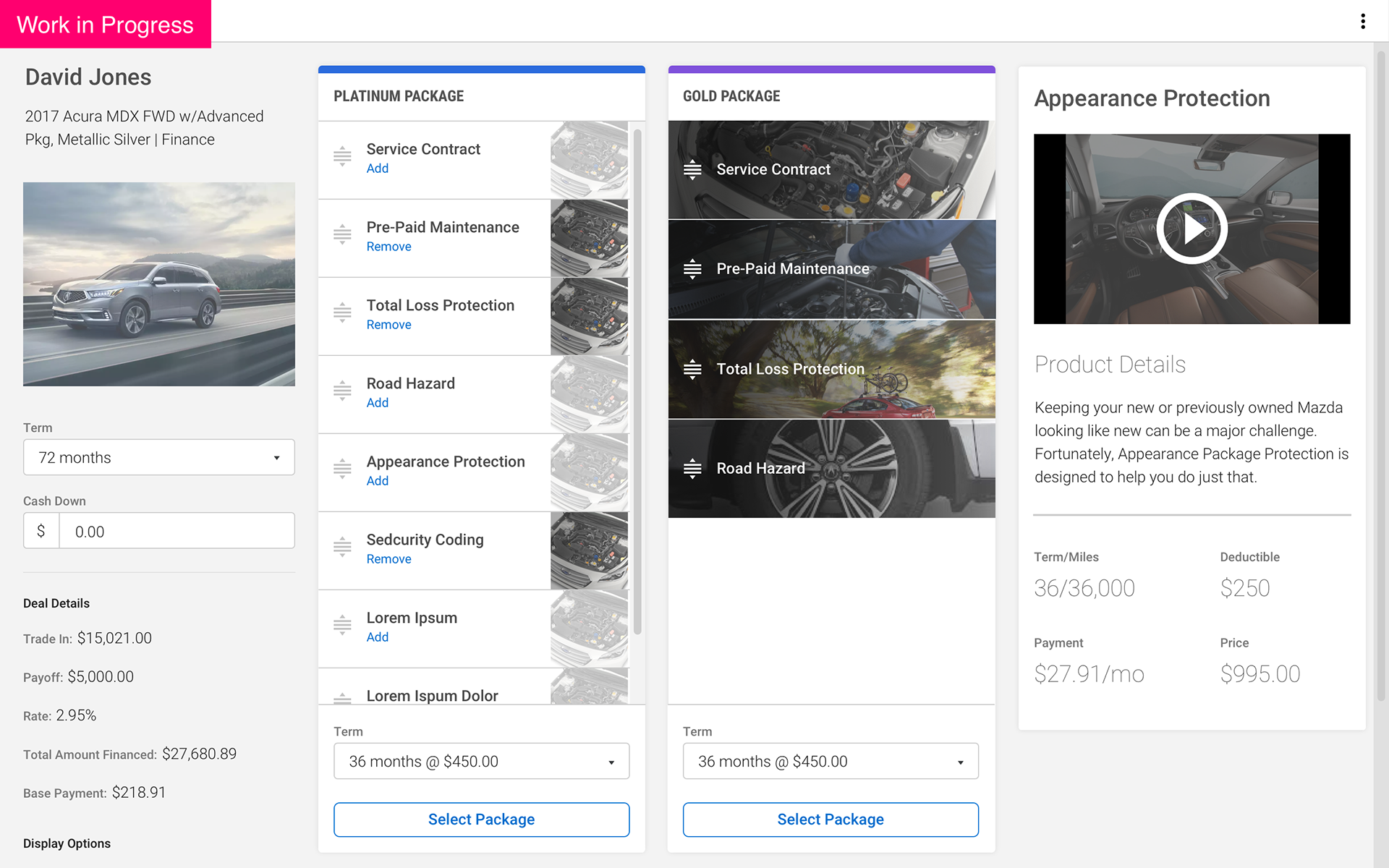
Task: Add Lorem Ipsum to Platinum package
Action: click(378, 637)
